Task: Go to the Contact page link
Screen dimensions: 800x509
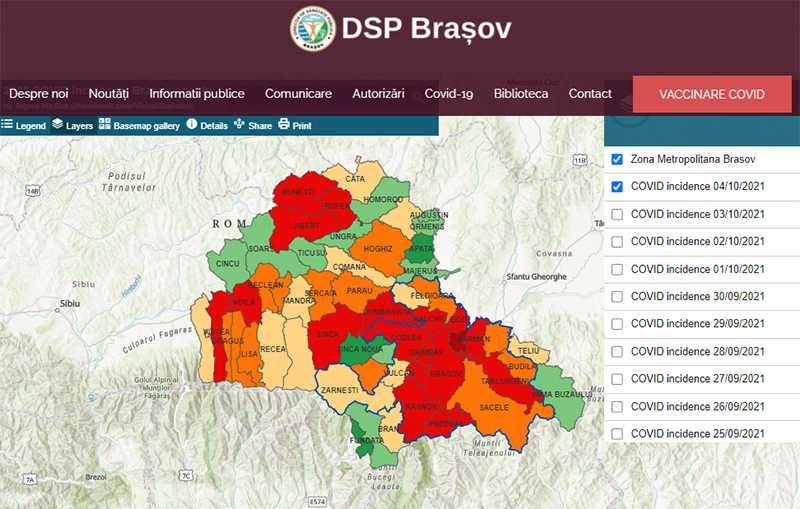Action: [x=590, y=94]
